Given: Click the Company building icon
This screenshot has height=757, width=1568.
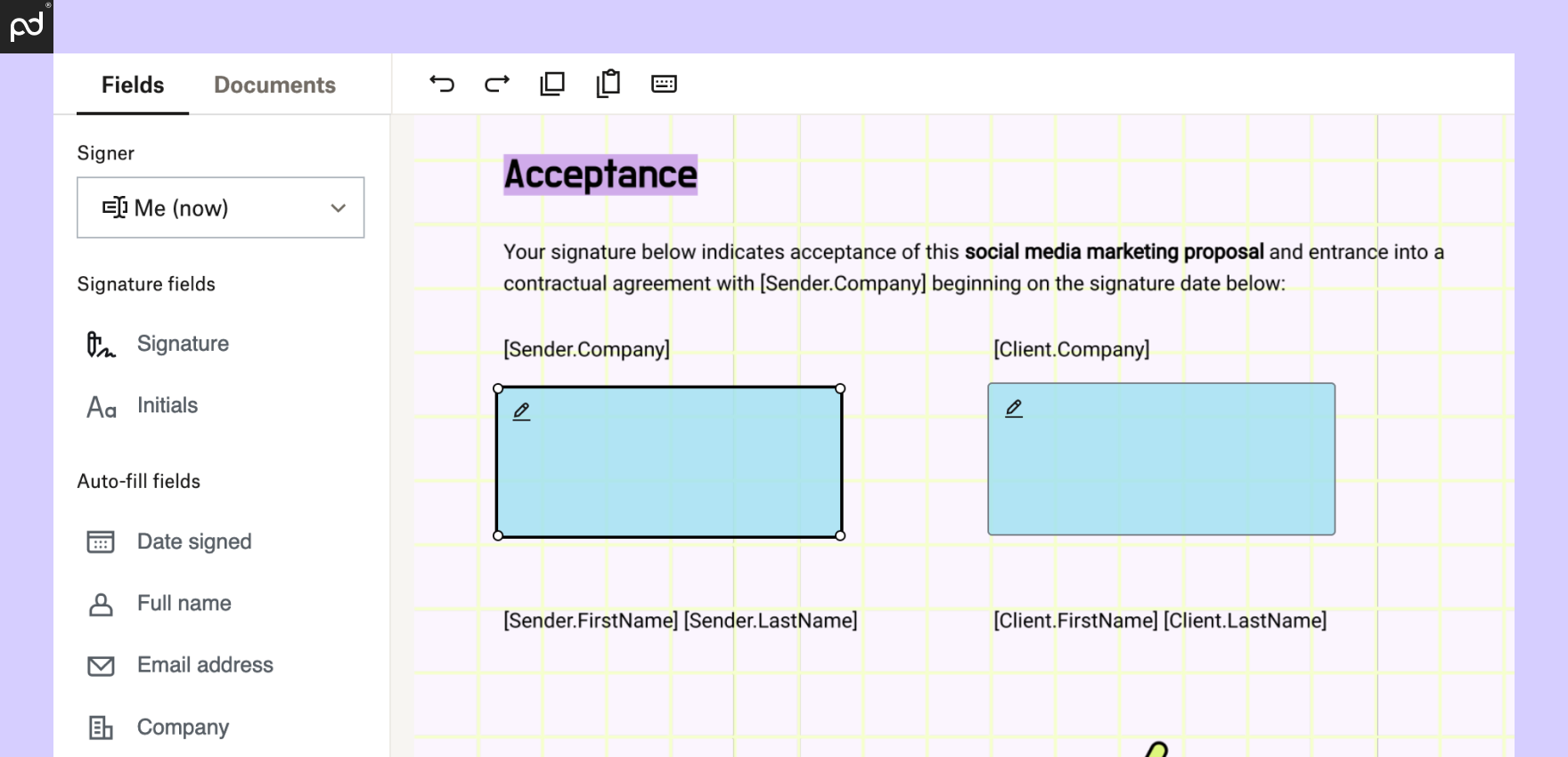Looking at the screenshot, I should [x=101, y=728].
